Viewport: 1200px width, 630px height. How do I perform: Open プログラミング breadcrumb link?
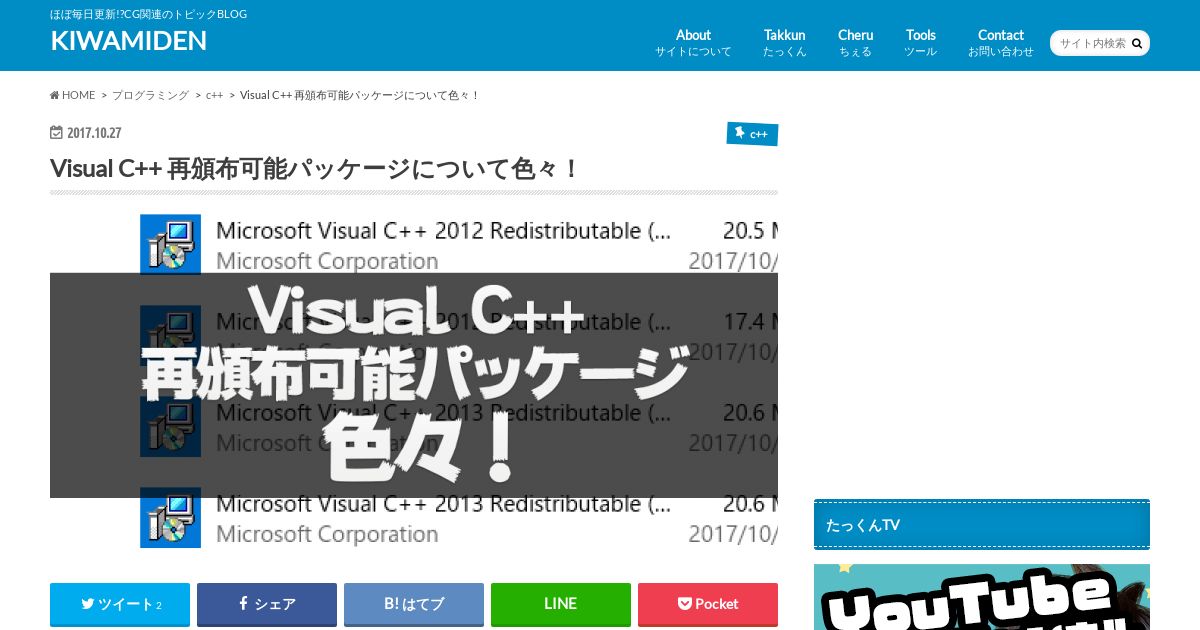[x=150, y=95]
